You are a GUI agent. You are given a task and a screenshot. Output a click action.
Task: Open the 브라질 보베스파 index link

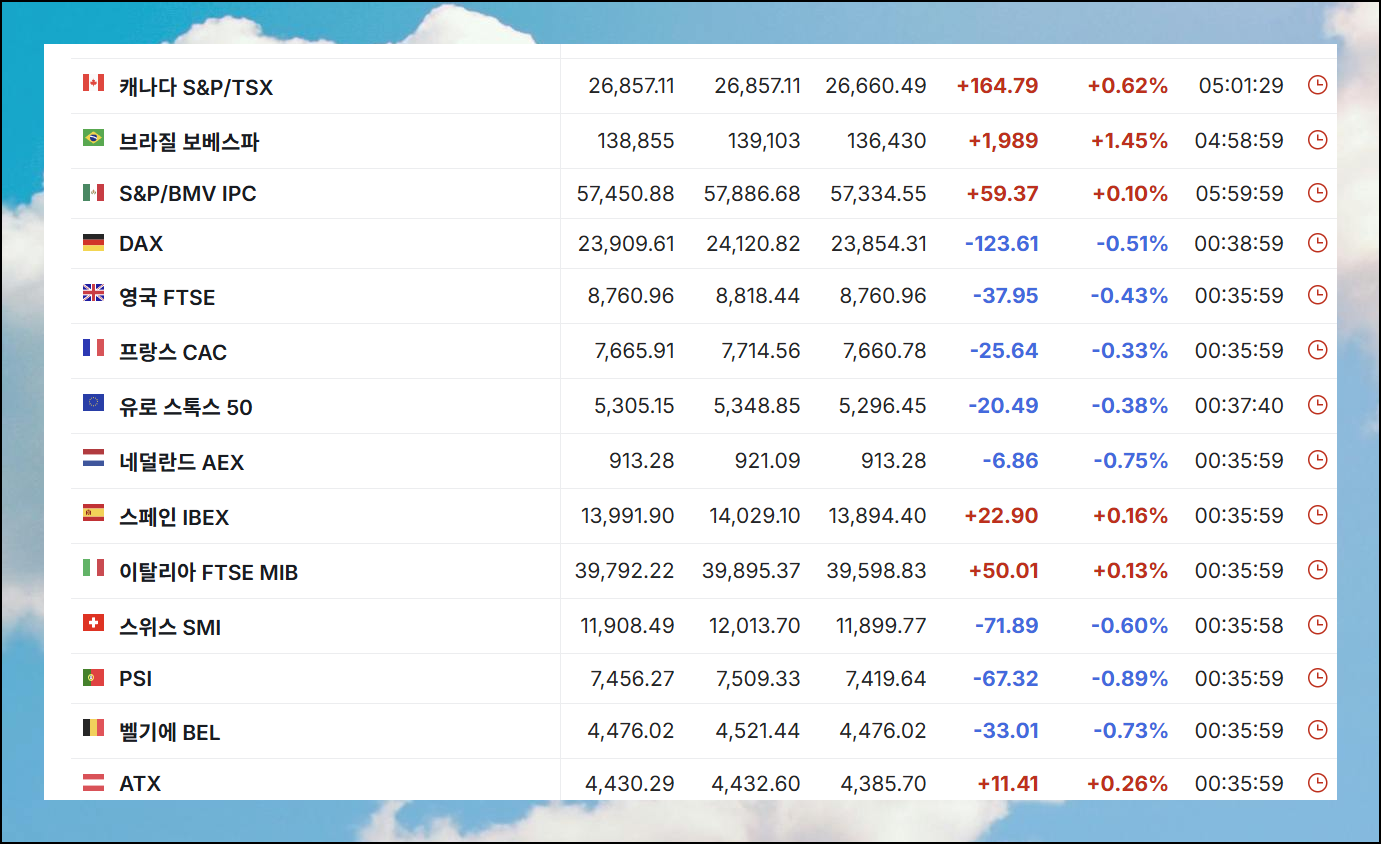(x=189, y=142)
